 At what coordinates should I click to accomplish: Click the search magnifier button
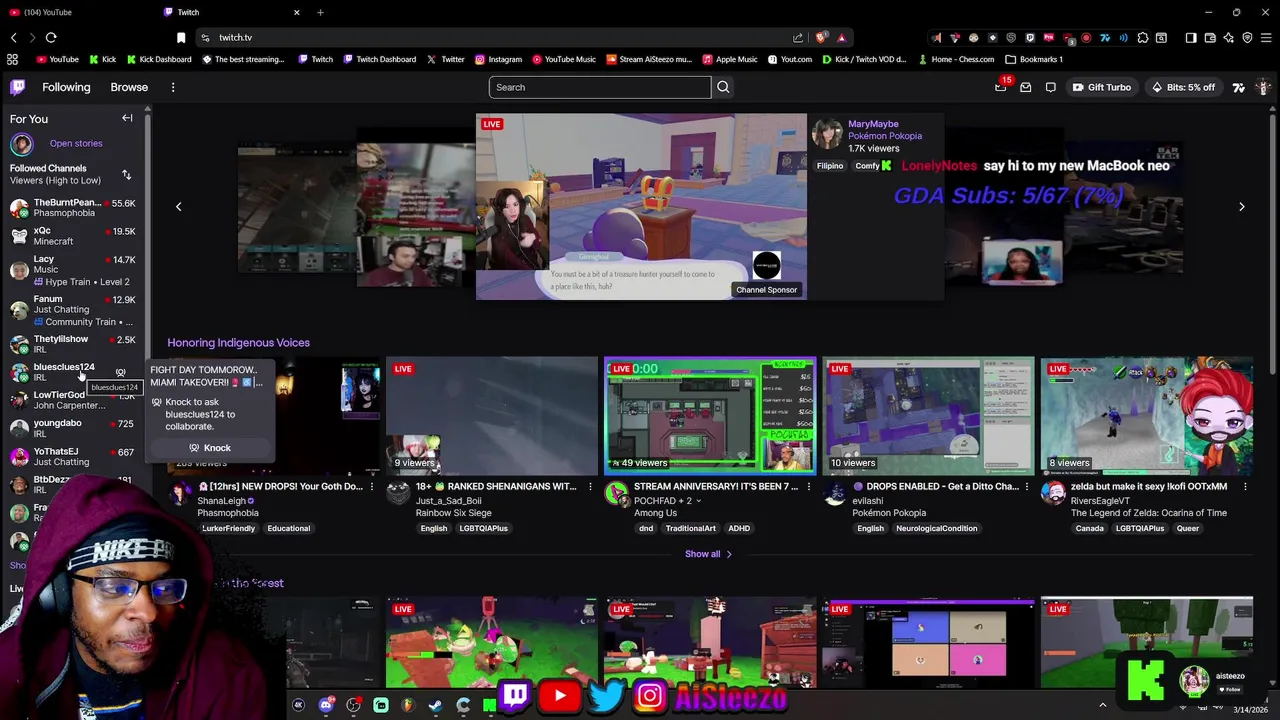coord(723,87)
